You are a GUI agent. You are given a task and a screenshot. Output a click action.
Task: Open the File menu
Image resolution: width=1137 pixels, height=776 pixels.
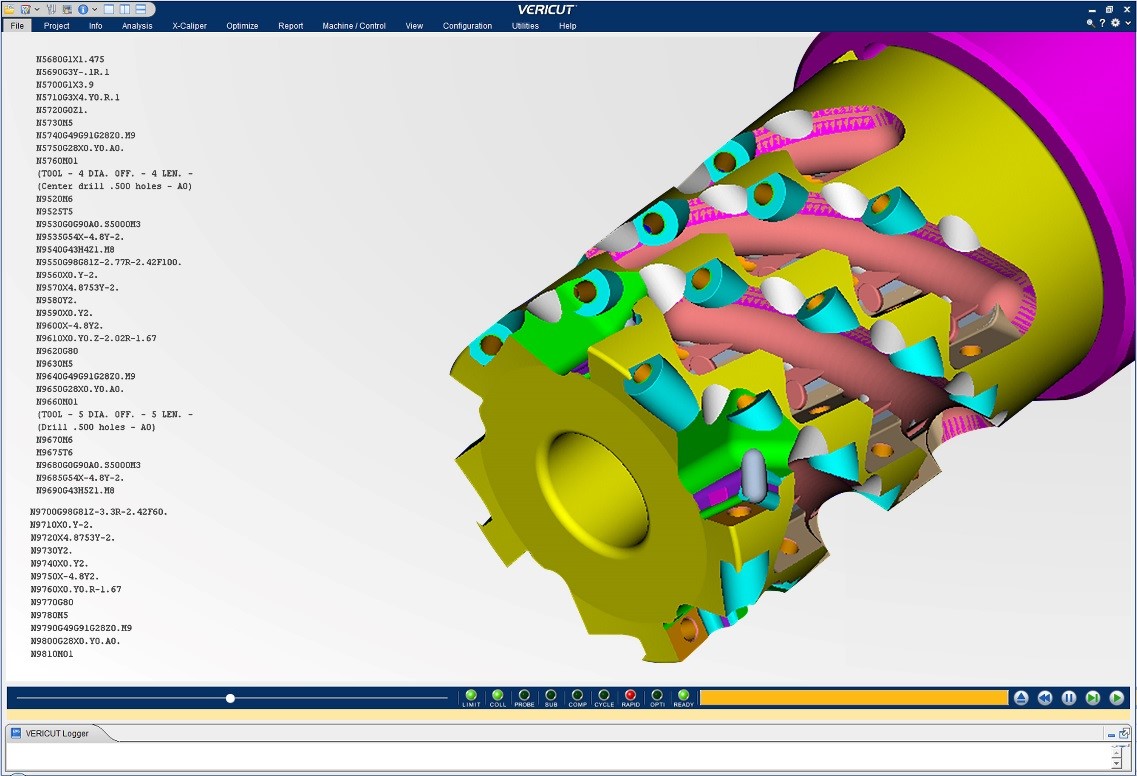(17, 25)
